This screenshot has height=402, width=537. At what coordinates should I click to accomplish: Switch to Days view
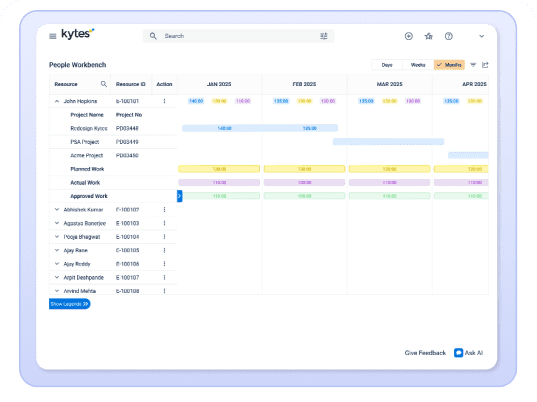pos(387,65)
